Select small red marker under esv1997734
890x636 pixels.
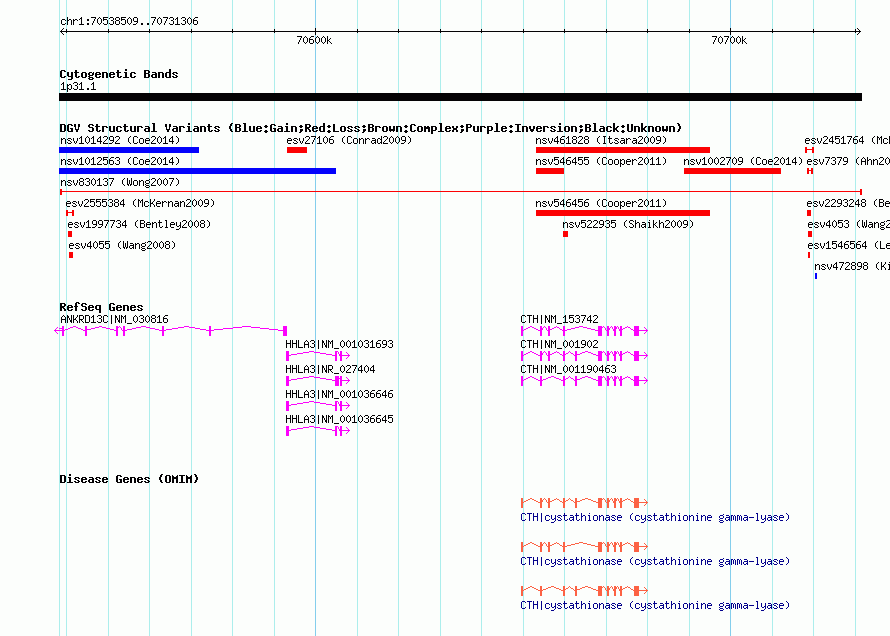70,234
